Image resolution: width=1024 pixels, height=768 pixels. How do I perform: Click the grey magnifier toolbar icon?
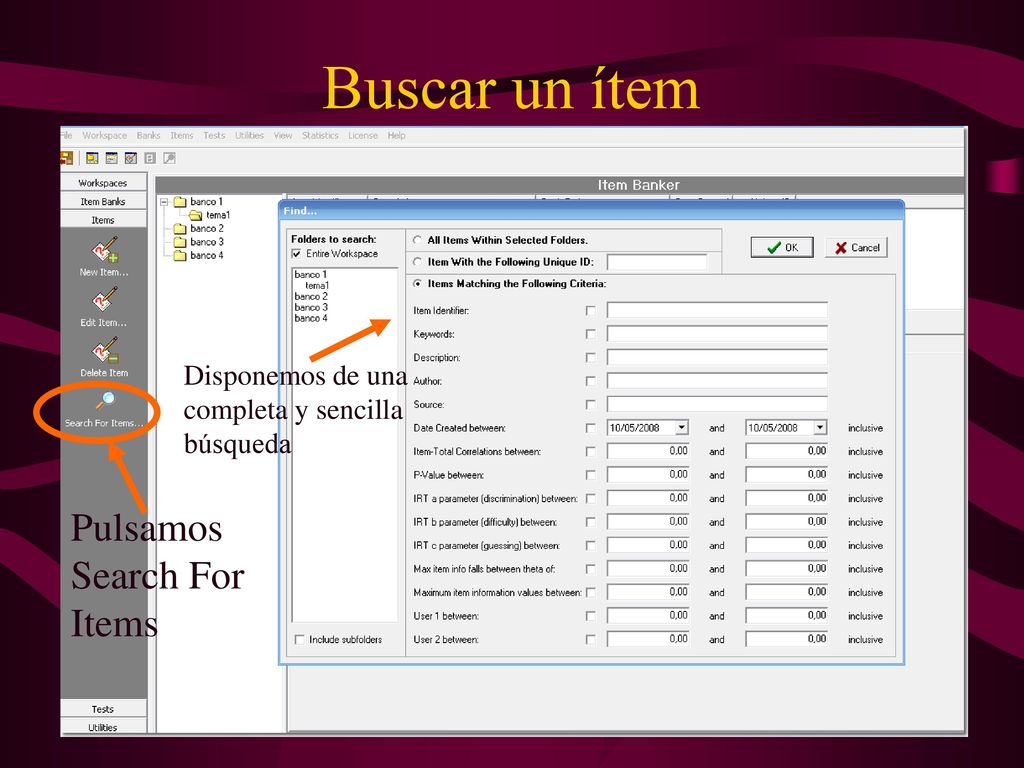(x=169, y=158)
